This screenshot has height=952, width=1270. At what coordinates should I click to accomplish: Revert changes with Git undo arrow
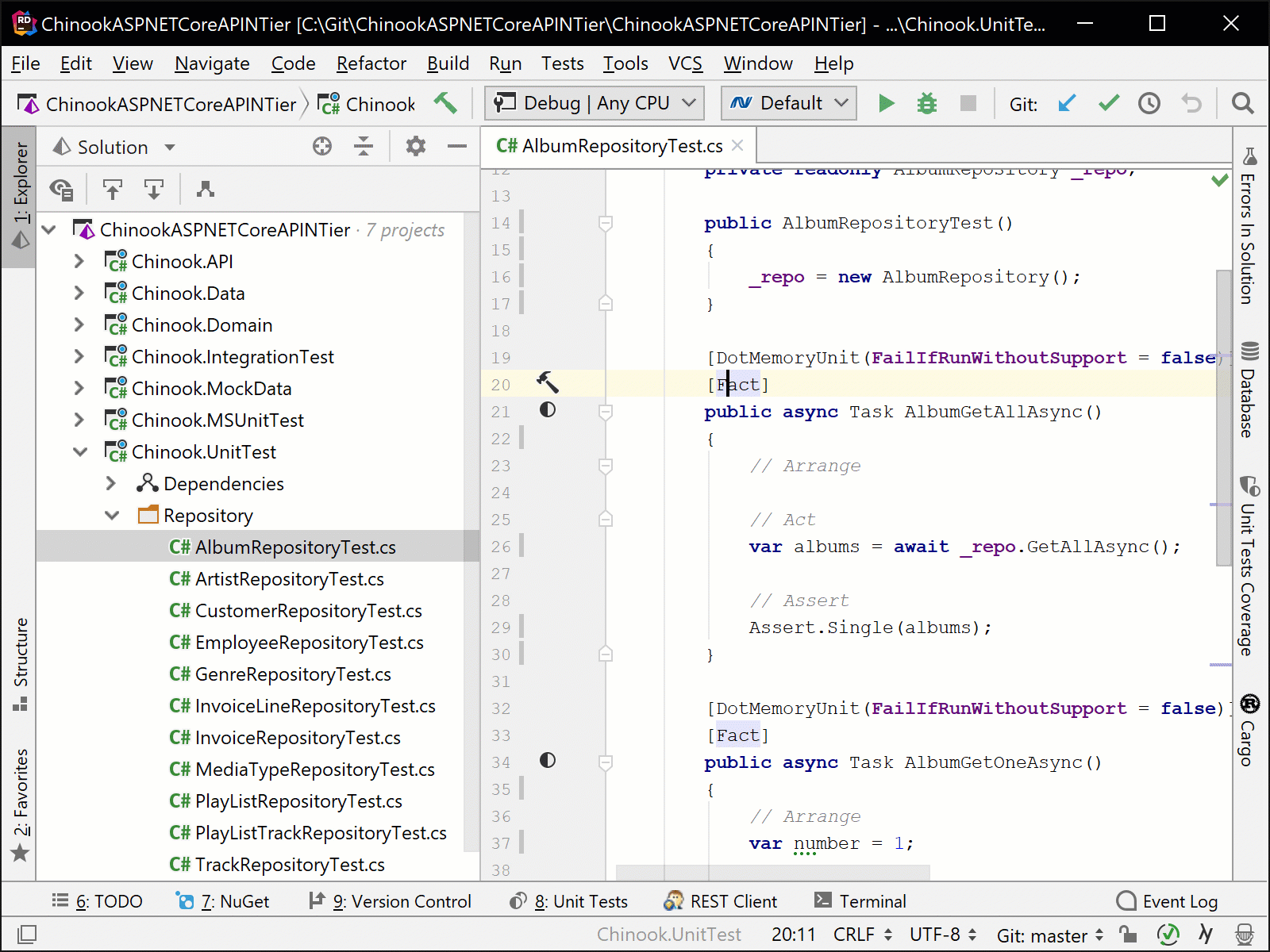(x=1191, y=103)
